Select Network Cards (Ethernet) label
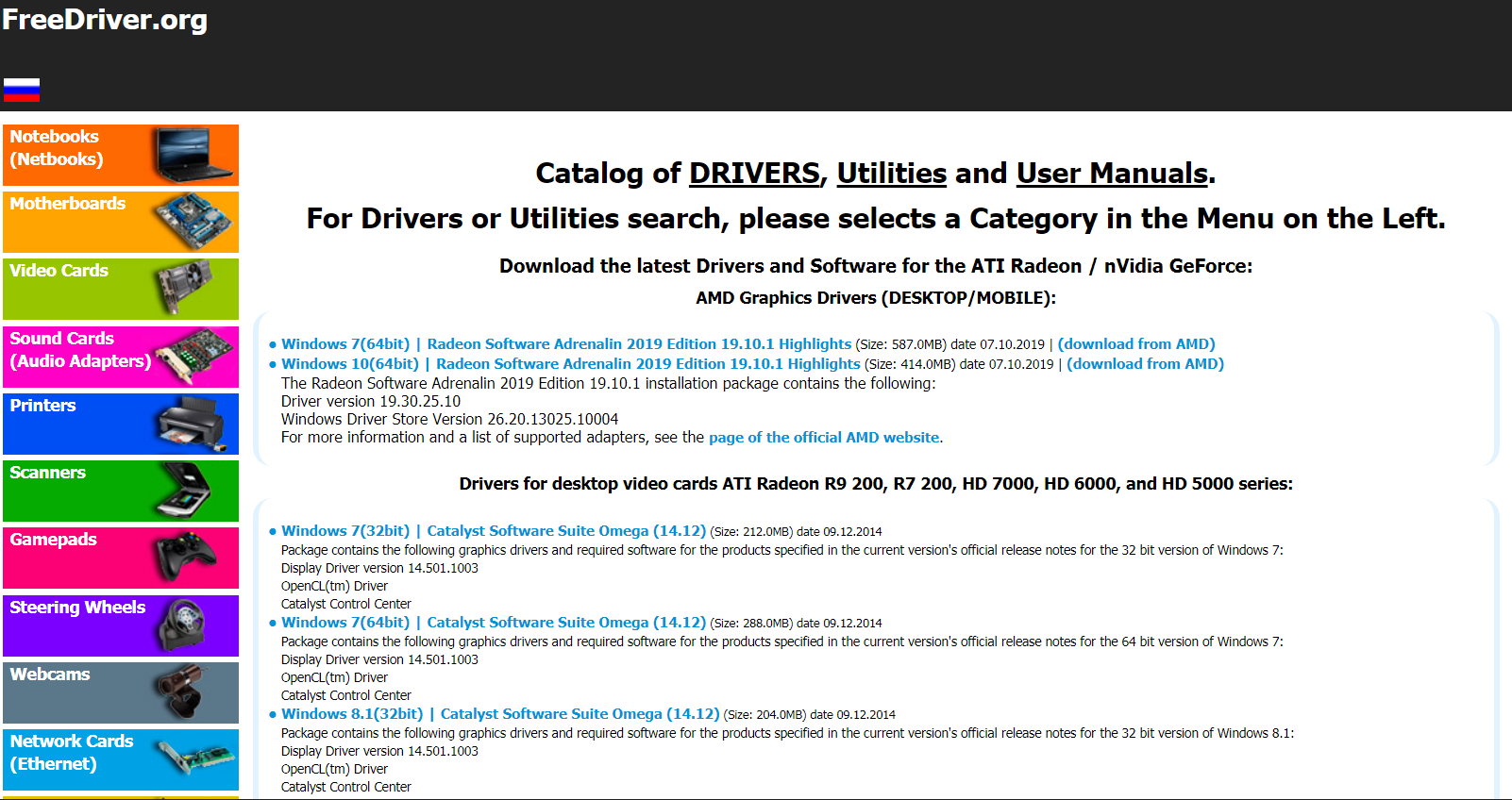 pos(72,753)
